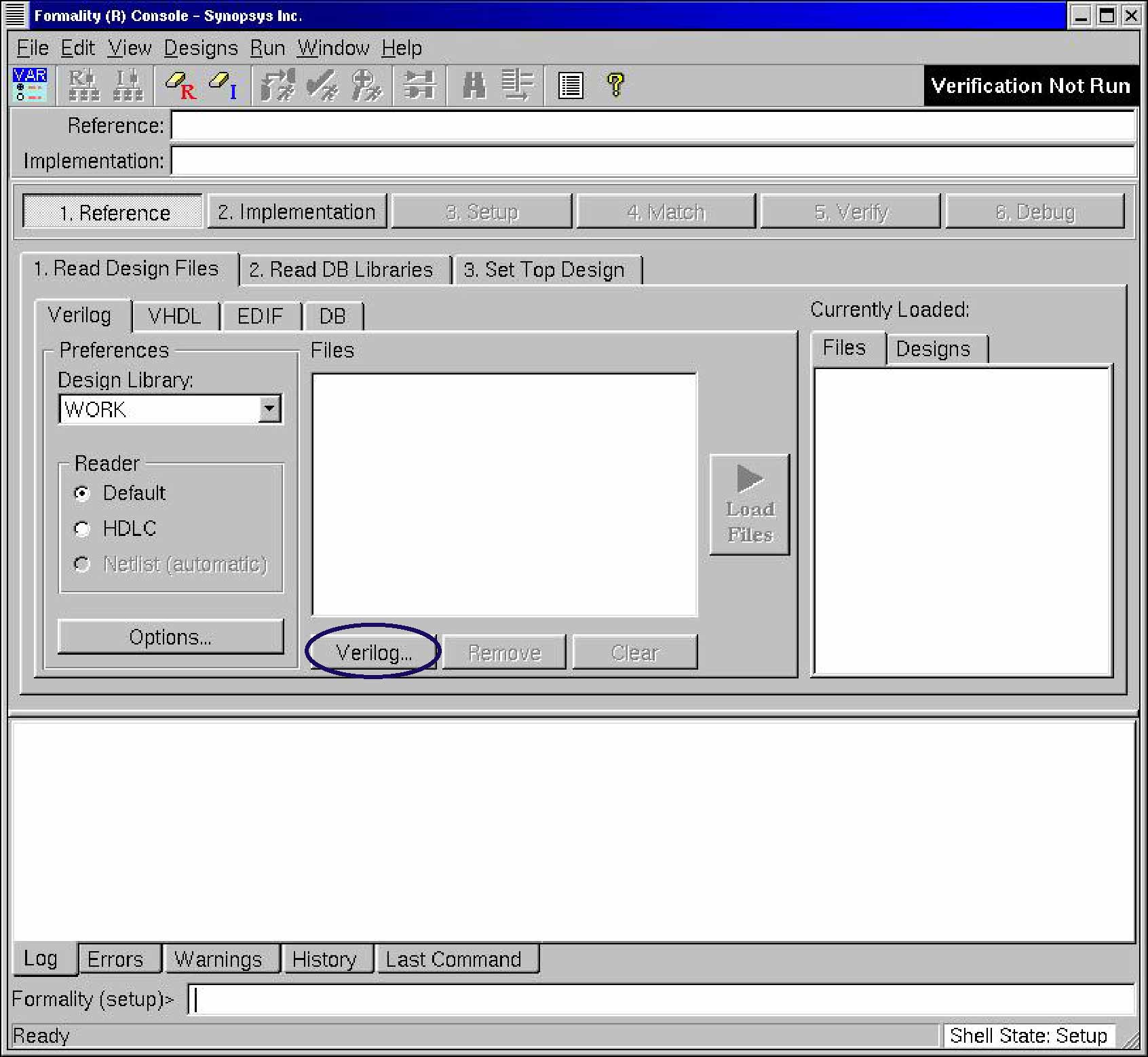This screenshot has width=1148, height=1057.
Task: Click the Currently Loaded list area
Action: 962,521
